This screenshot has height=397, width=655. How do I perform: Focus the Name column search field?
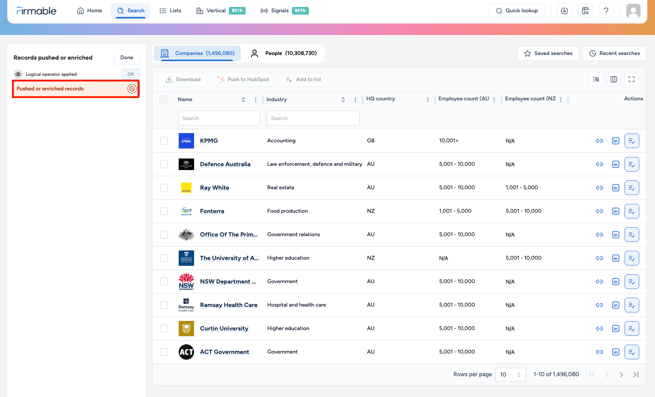219,118
